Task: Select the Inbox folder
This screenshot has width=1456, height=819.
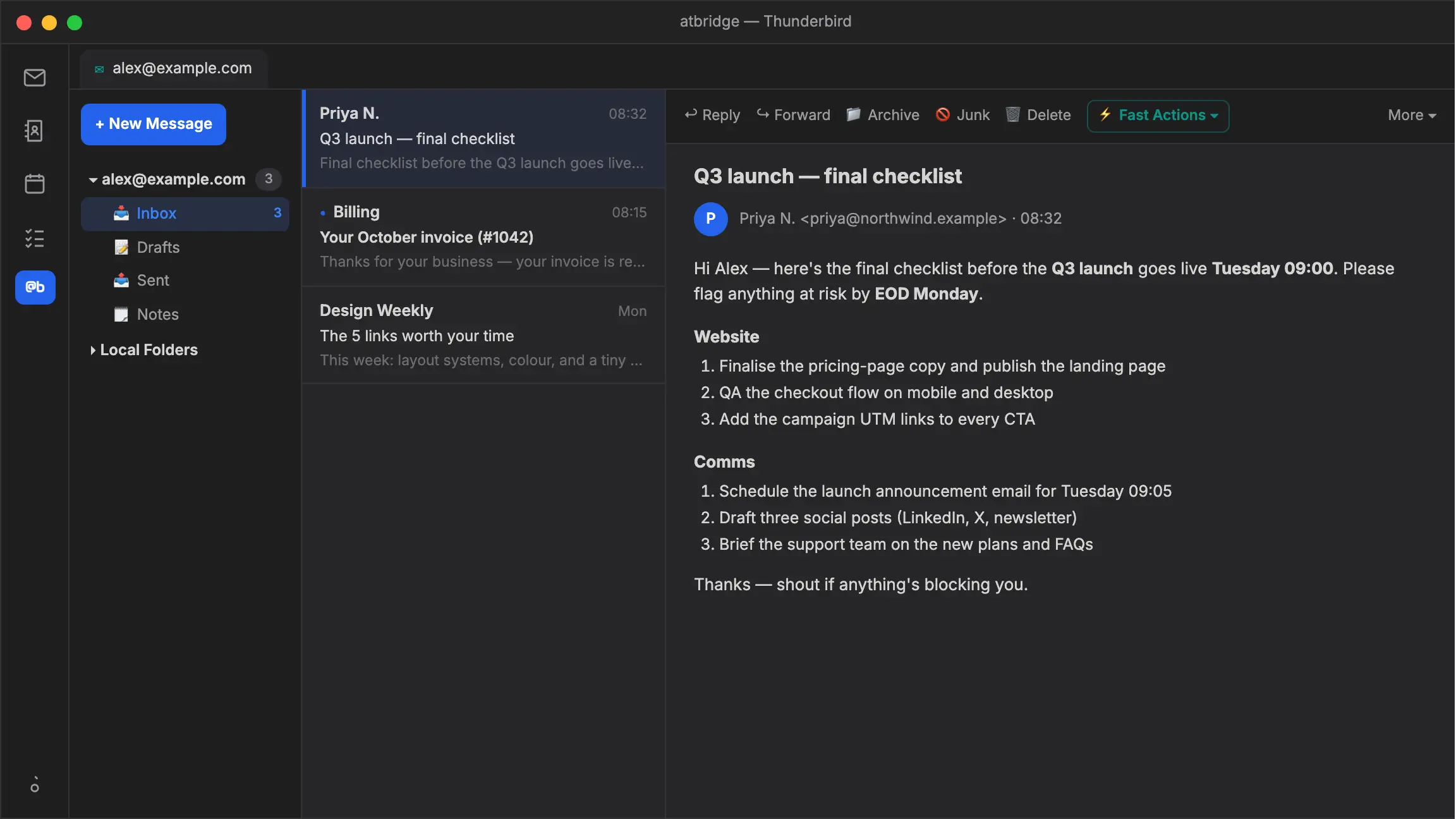Action: click(x=185, y=214)
